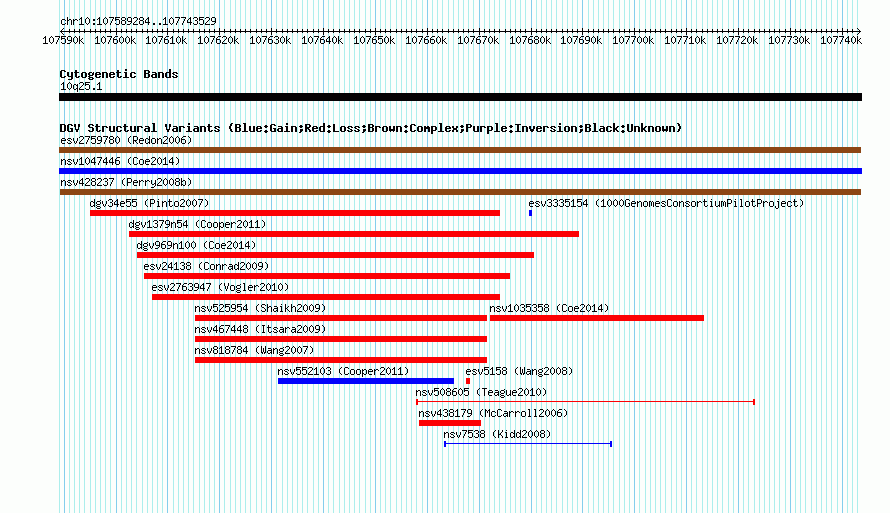Click the nsv508605 (Teague2010) label
This screenshot has height=513, width=890.
481,392
